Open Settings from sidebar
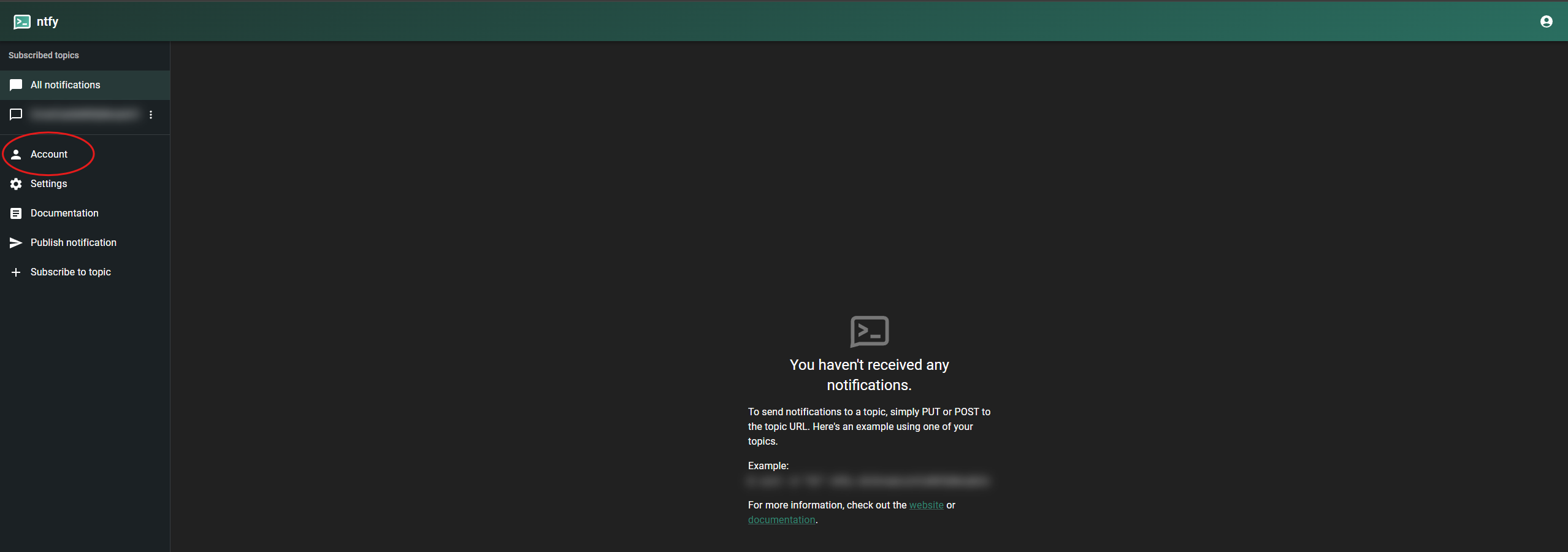 (85, 183)
